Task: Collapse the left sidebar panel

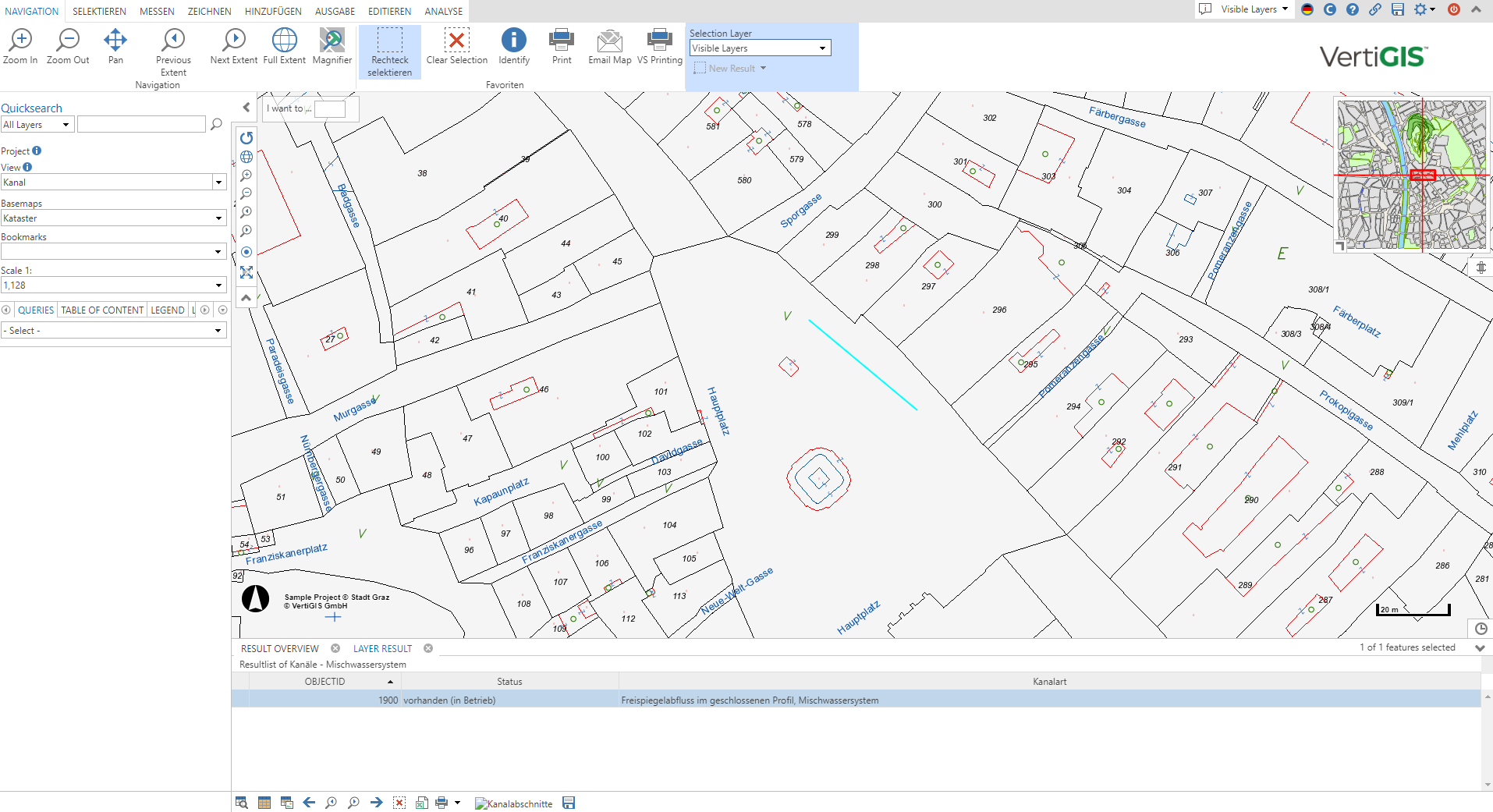Action: pyautogui.click(x=246, y=108)
